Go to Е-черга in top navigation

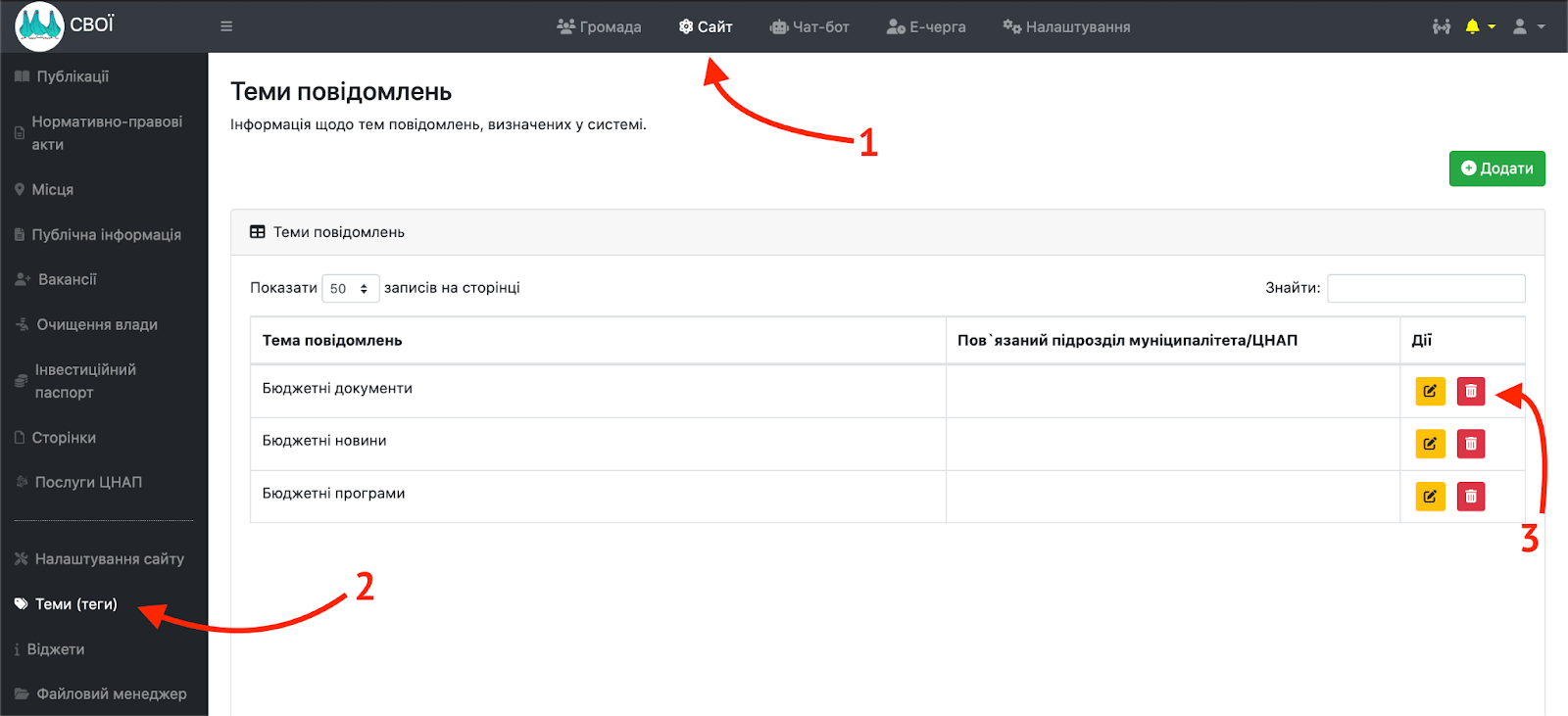pyautogui.click(x=926, y=26)
